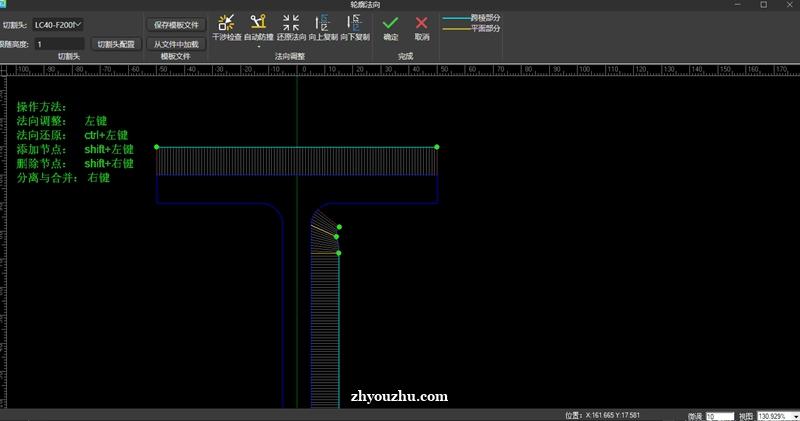The image size is (800, 421).
Task: Run the 干涉检查 interference check tool
Action: (x=227, y=27)
